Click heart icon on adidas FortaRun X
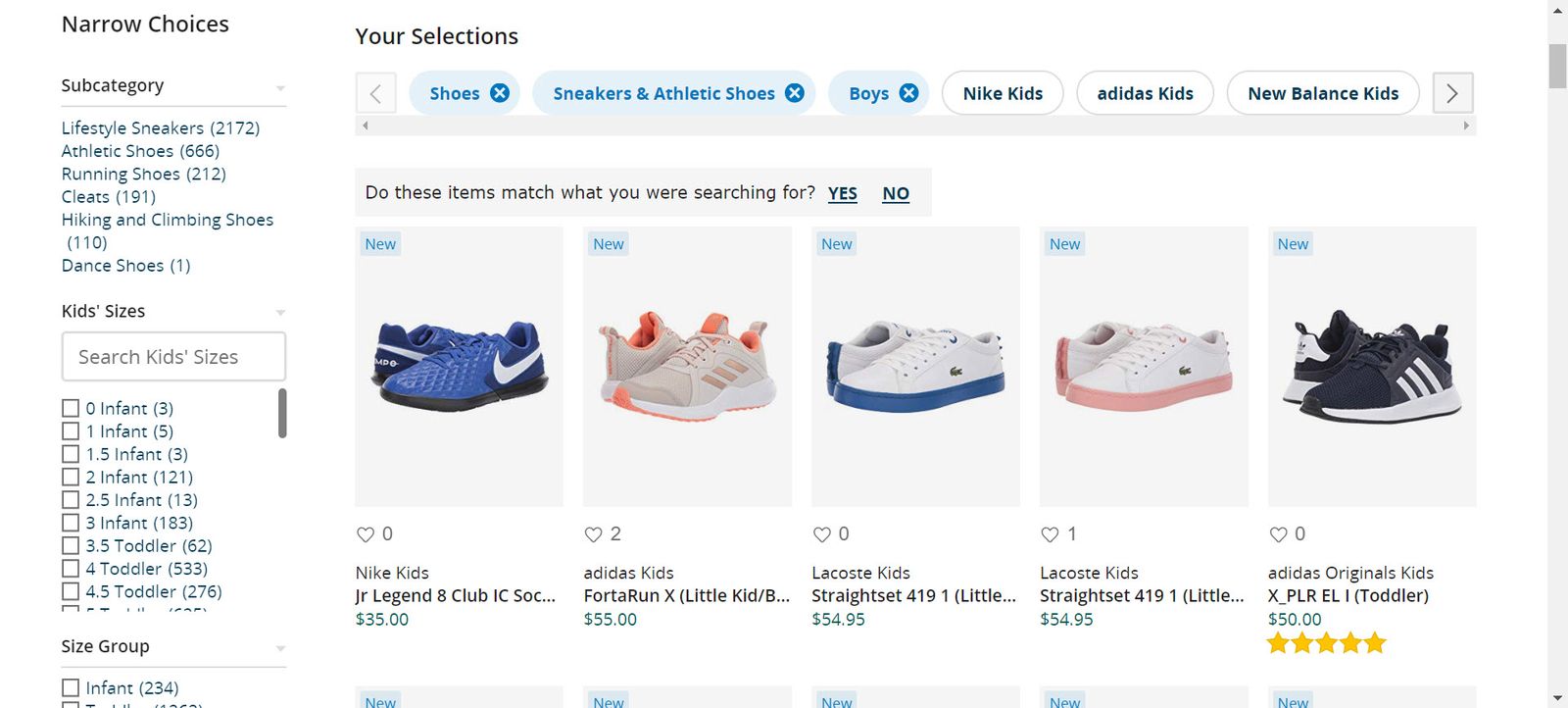Image resolution: width=1568 pixels, height=708 pixels. (x=594, y=534)
